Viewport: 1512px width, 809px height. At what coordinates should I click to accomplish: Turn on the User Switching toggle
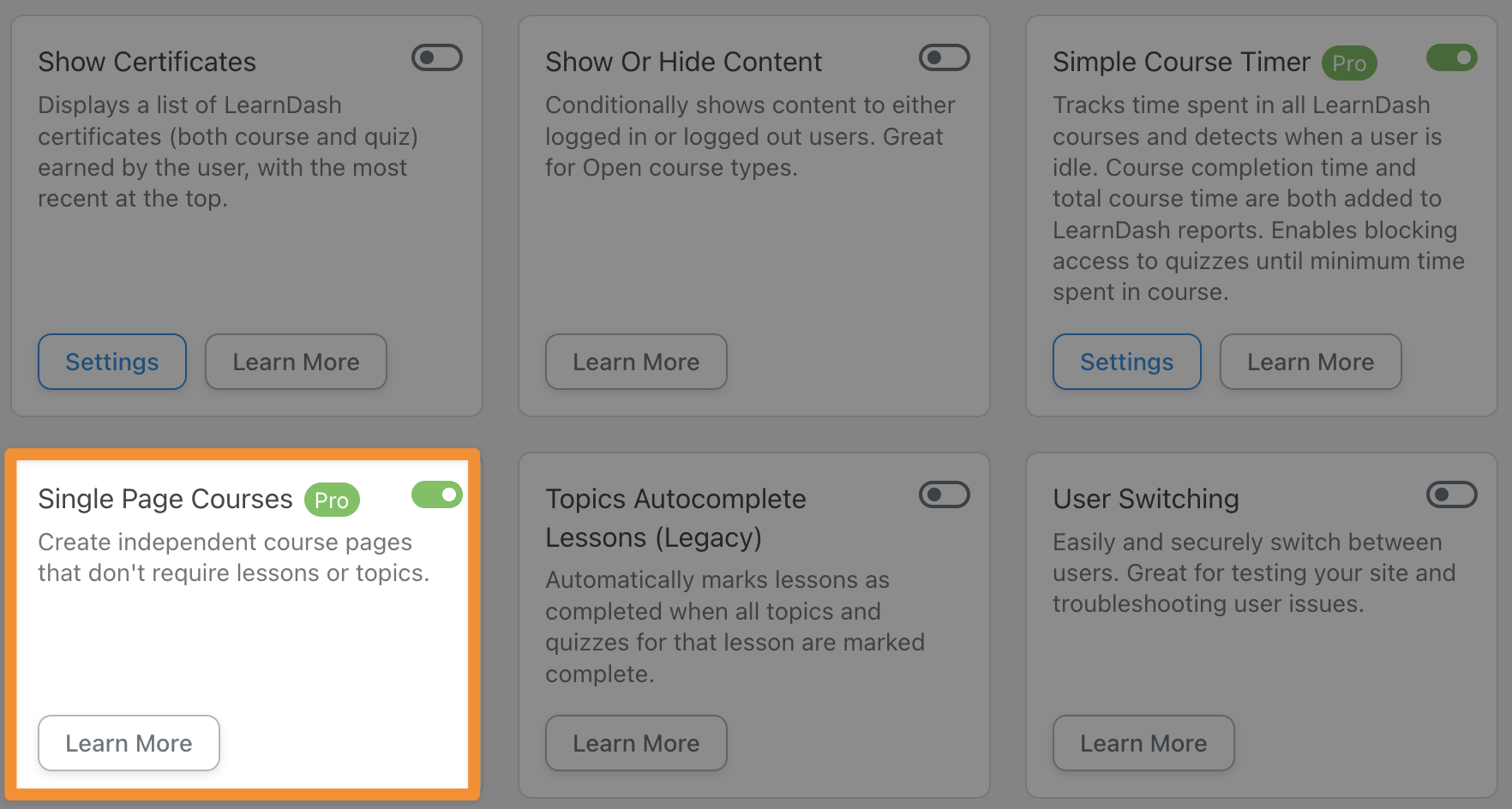pyautogui.click(x=1451, y=494)
